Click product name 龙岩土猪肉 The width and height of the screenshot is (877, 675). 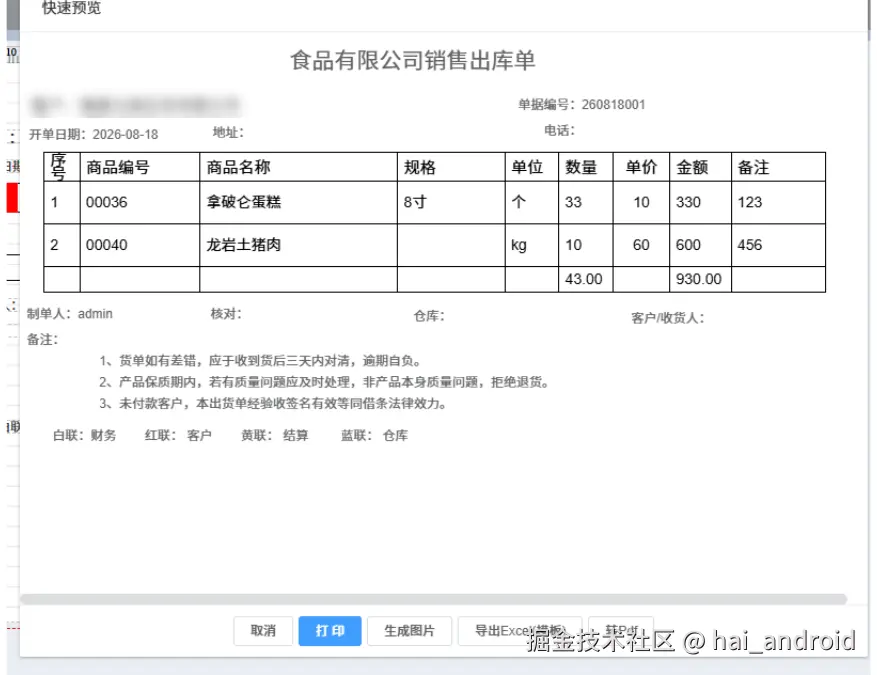coord(243,245)
